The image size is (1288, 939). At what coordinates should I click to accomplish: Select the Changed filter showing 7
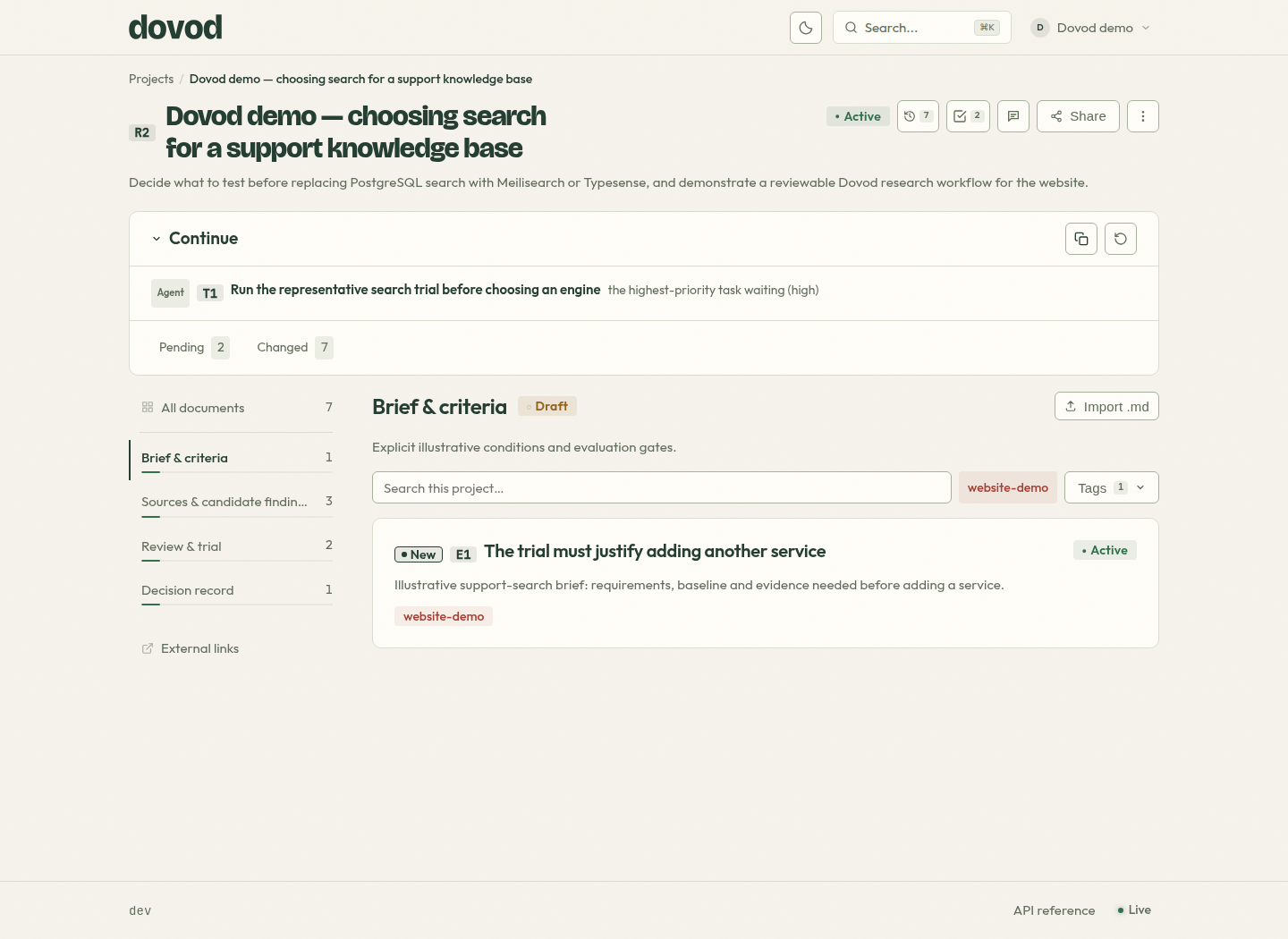coord(294,347)
